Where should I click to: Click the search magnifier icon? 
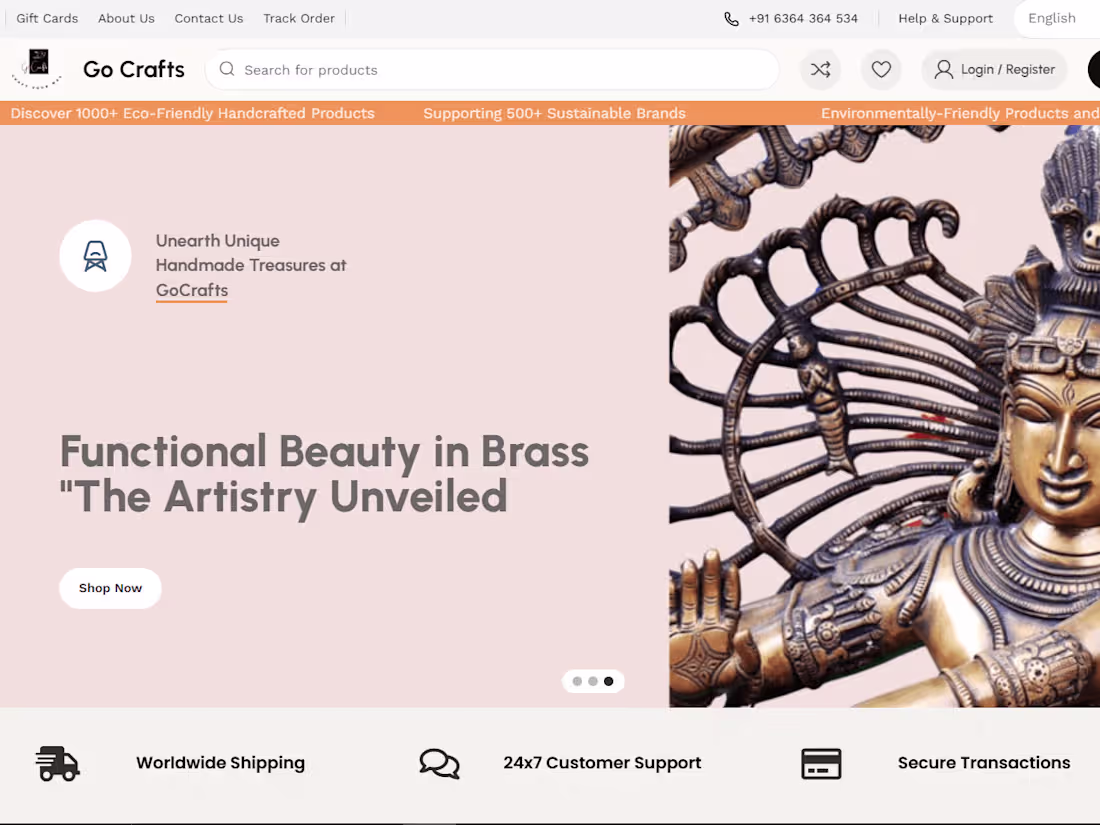coord(227,69)
